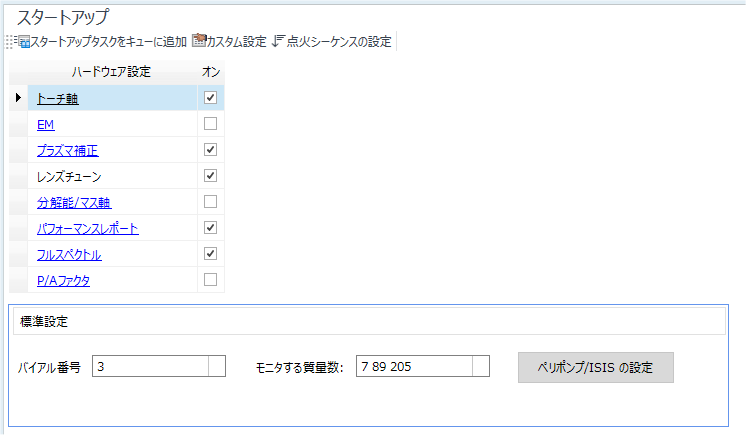
Task: Click the 点火シーケンスの設定 toolbar label
Action: pos(339,42)
